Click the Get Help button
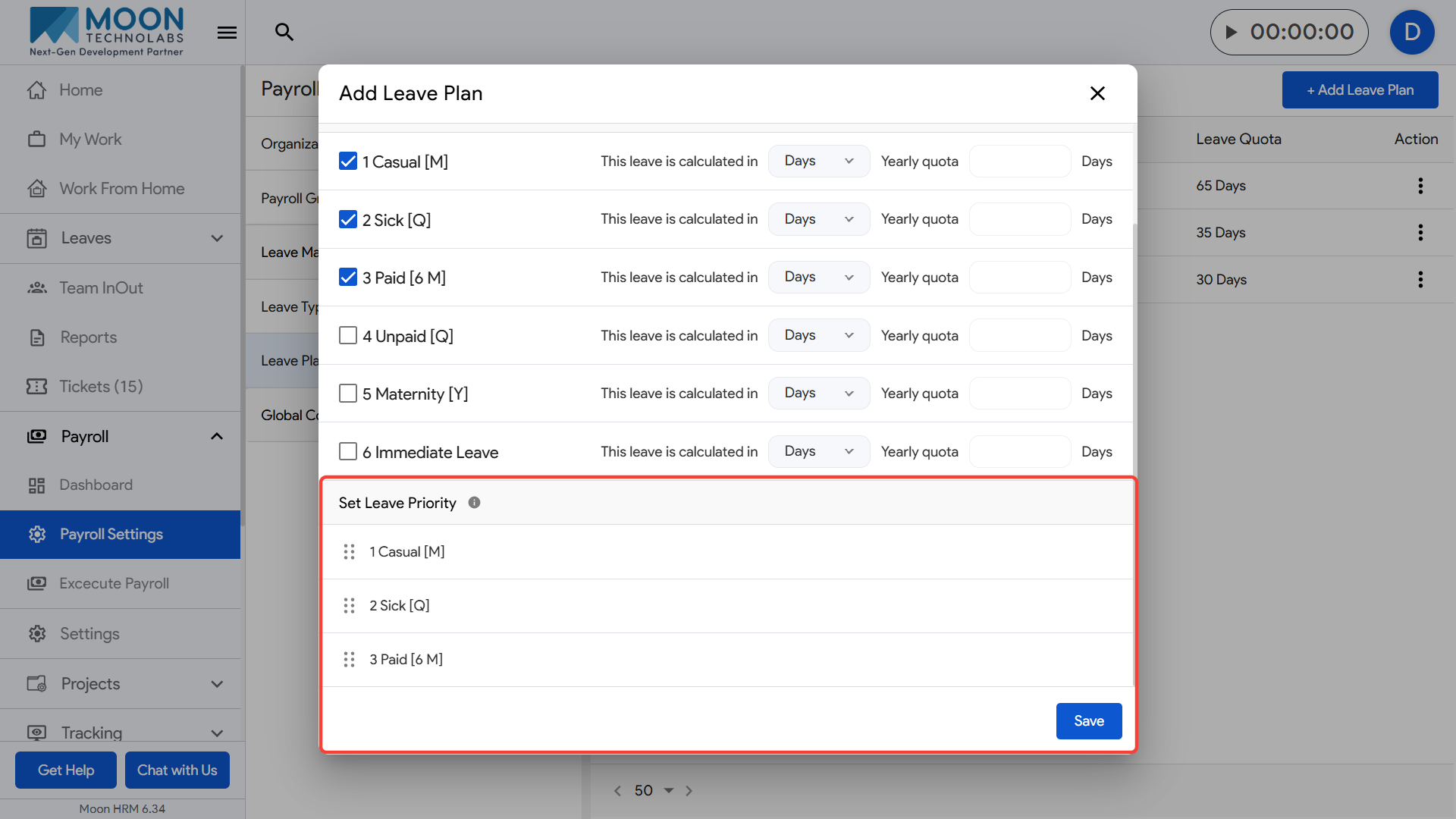This screenshot has width=1456, height=819. click(x=66, y=770)
